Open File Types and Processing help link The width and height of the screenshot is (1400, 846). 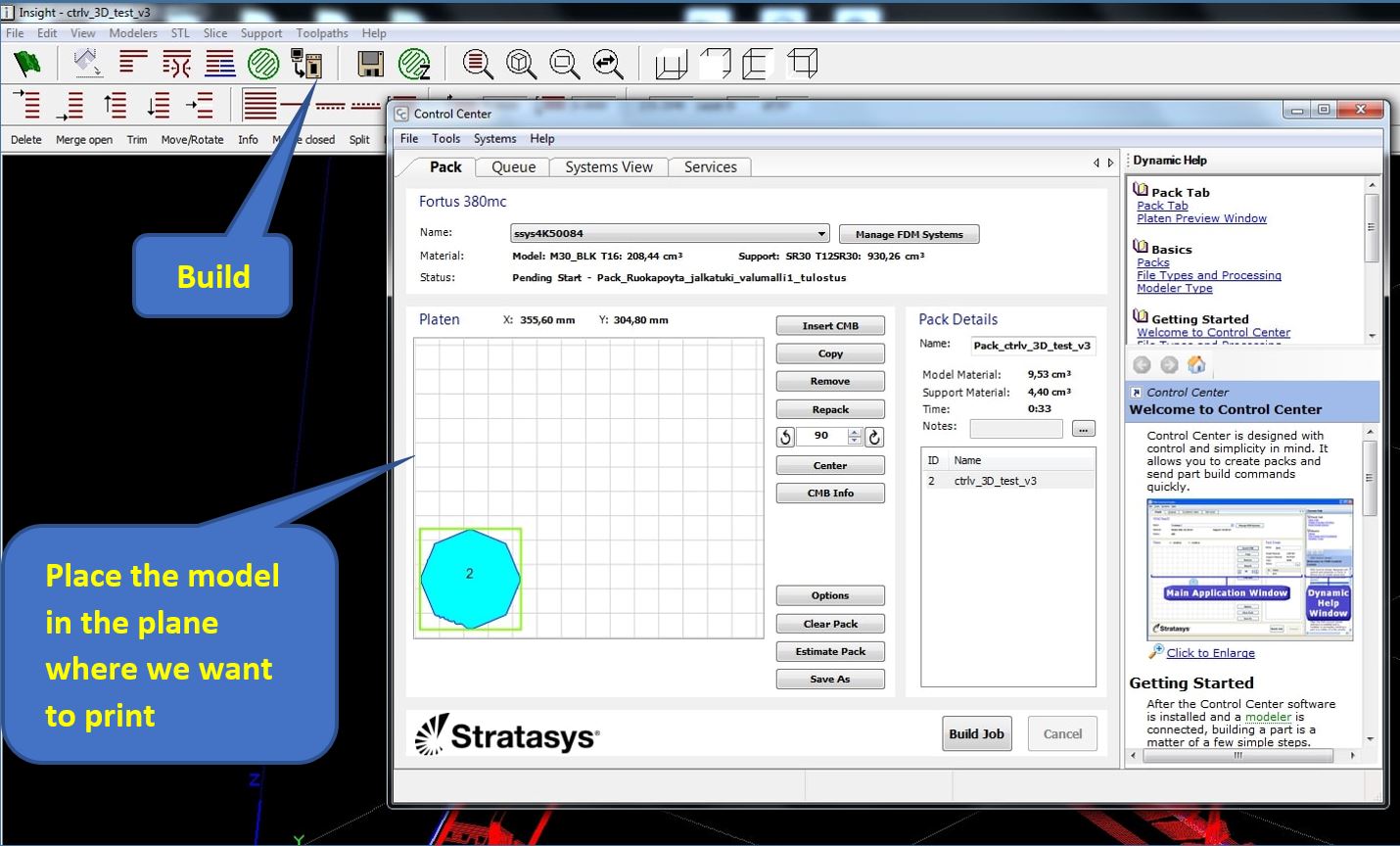point(1209,275)
